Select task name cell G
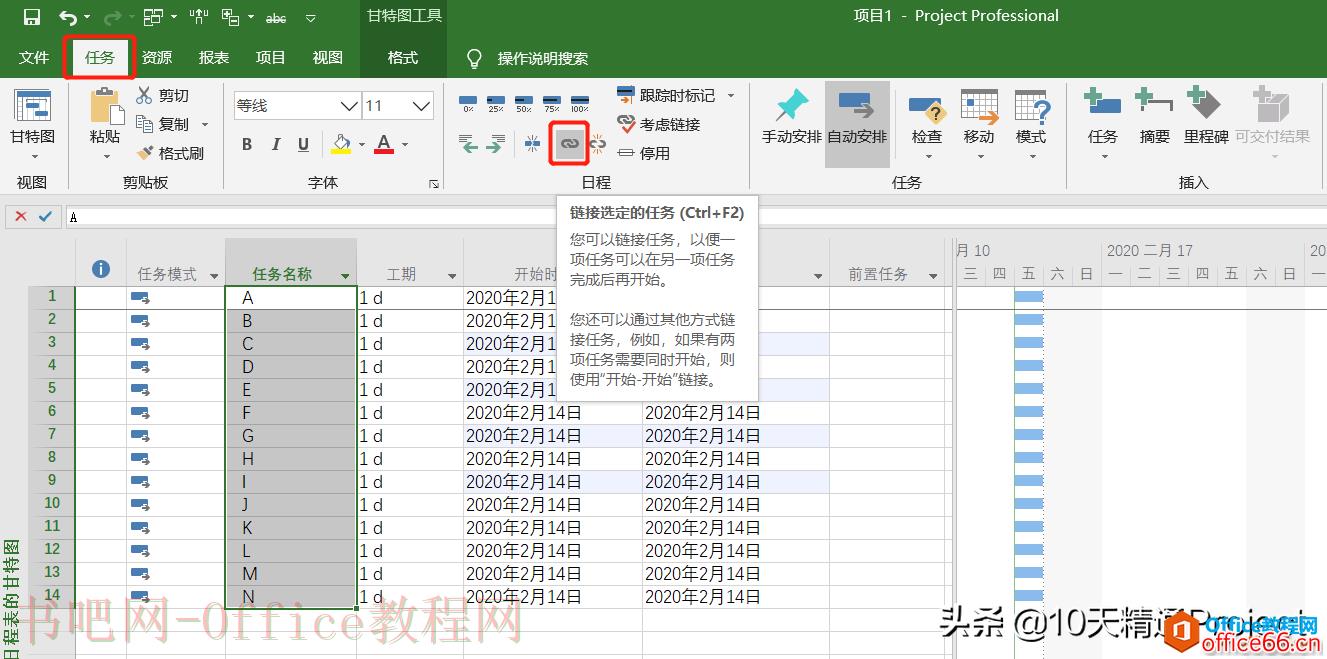The width and height of the screenshot is (1327, 659). [291, 436]
